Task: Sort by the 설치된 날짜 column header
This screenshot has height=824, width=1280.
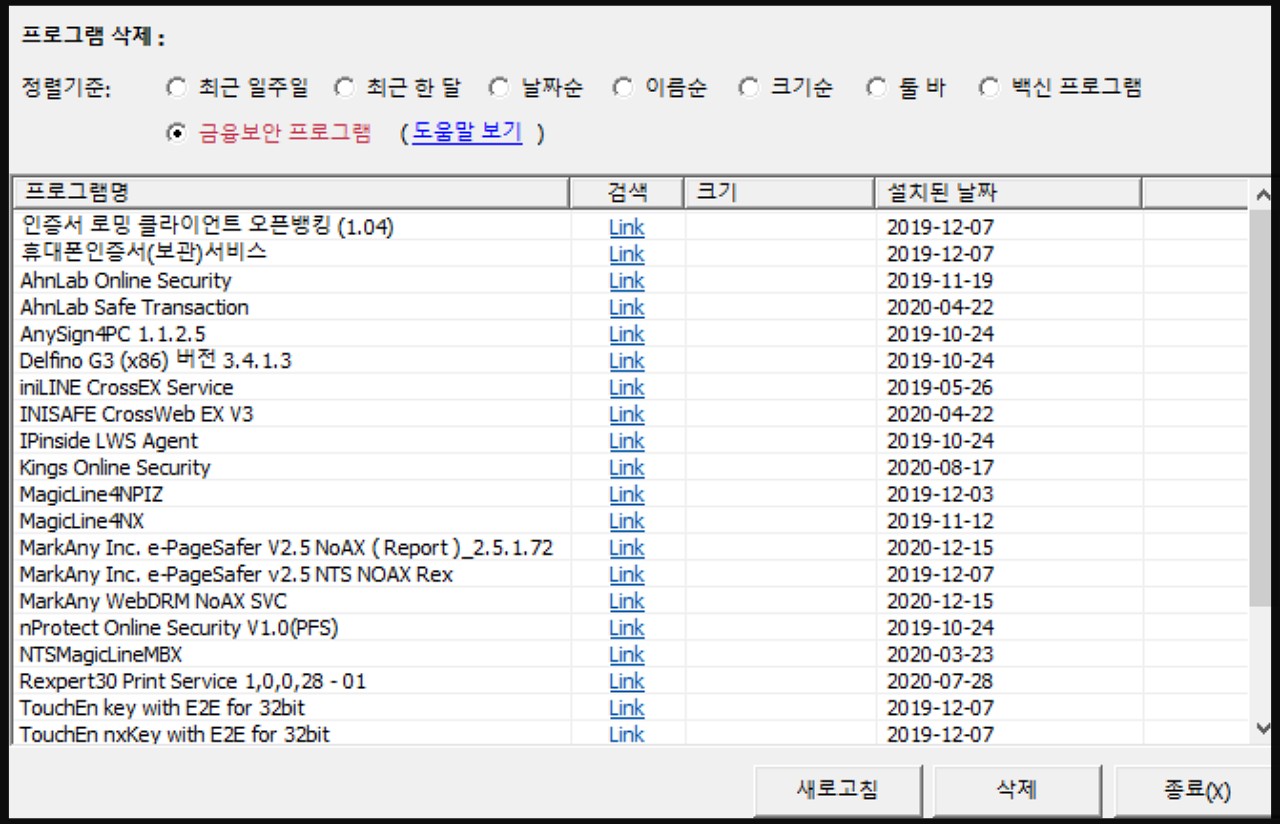Action: 1008,192
